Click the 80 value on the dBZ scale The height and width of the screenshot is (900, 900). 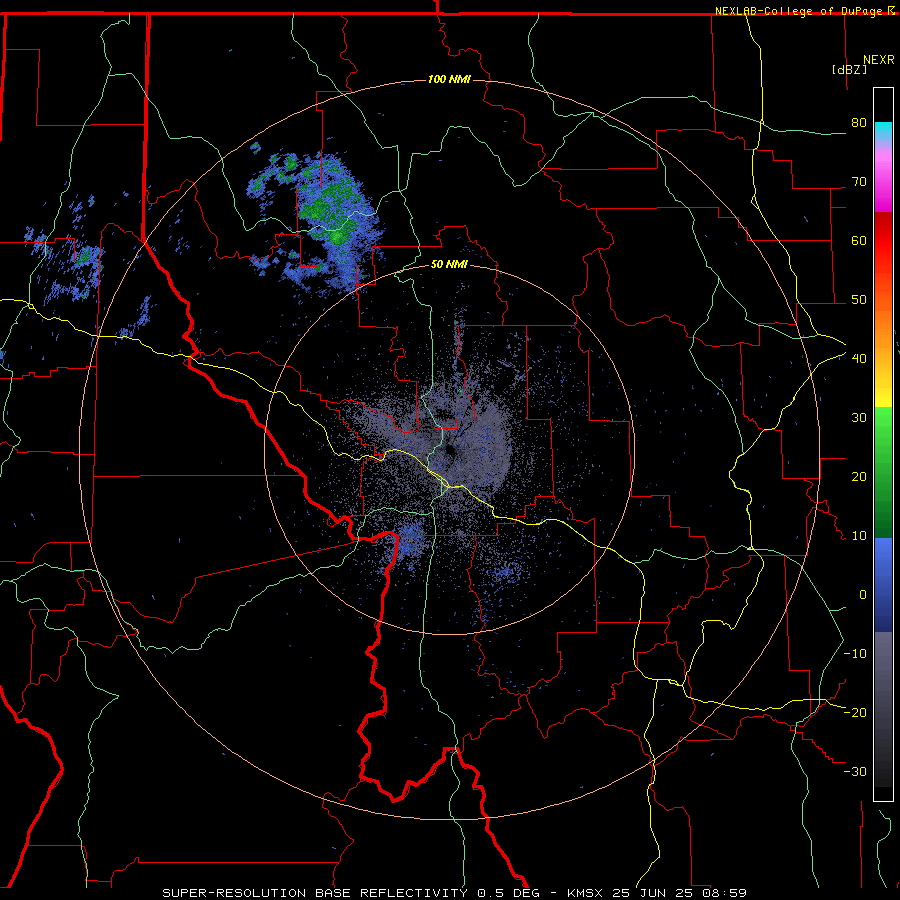tap(859, 123)
